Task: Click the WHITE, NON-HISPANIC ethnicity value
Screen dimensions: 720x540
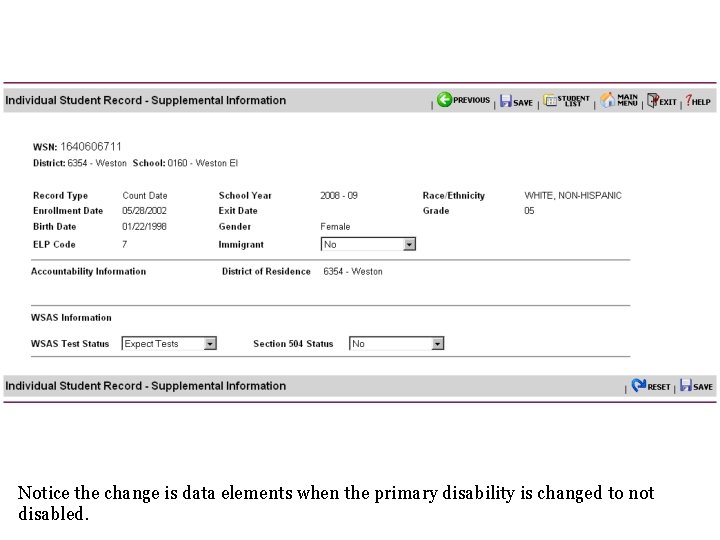Action: pos(573,196)
